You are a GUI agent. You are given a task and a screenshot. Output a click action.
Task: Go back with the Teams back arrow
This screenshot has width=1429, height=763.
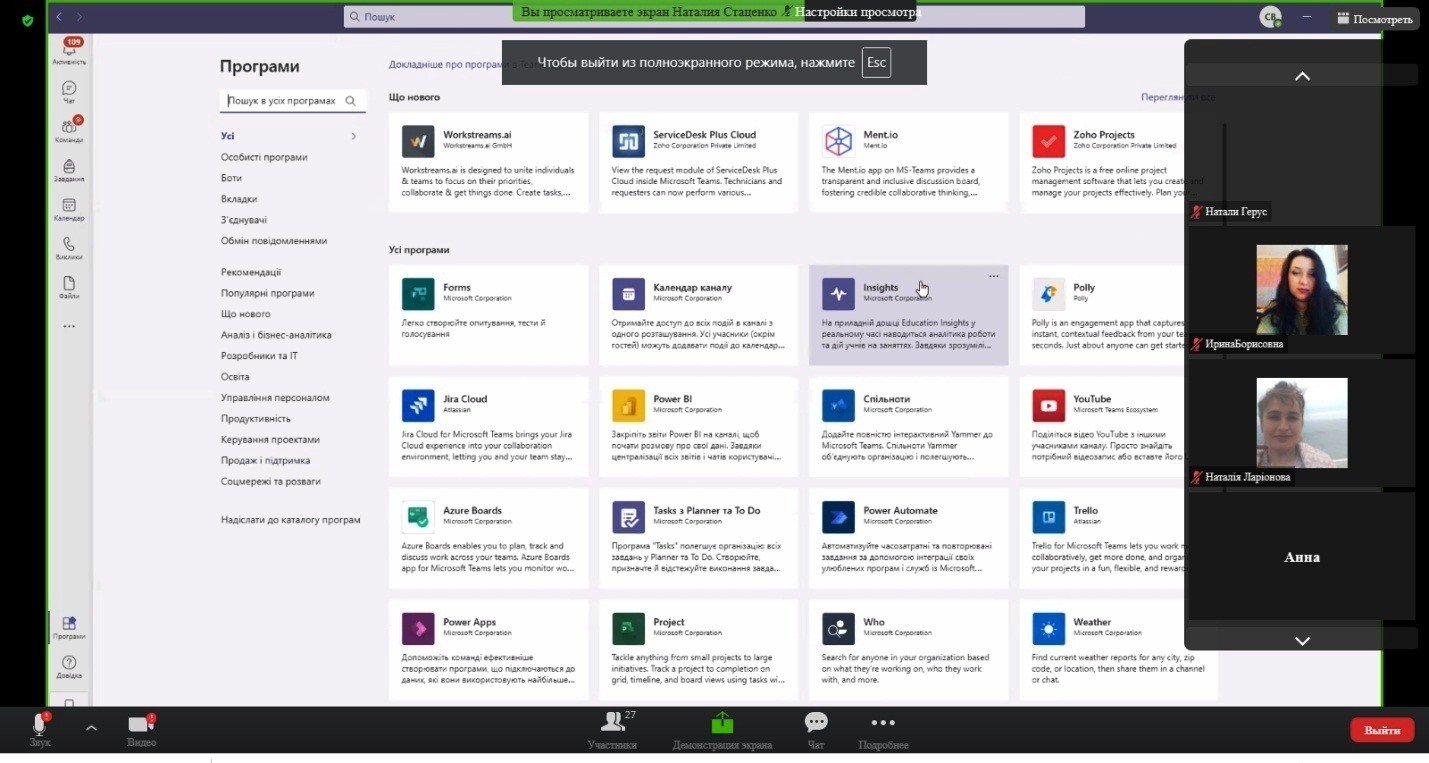pos(60,17)
